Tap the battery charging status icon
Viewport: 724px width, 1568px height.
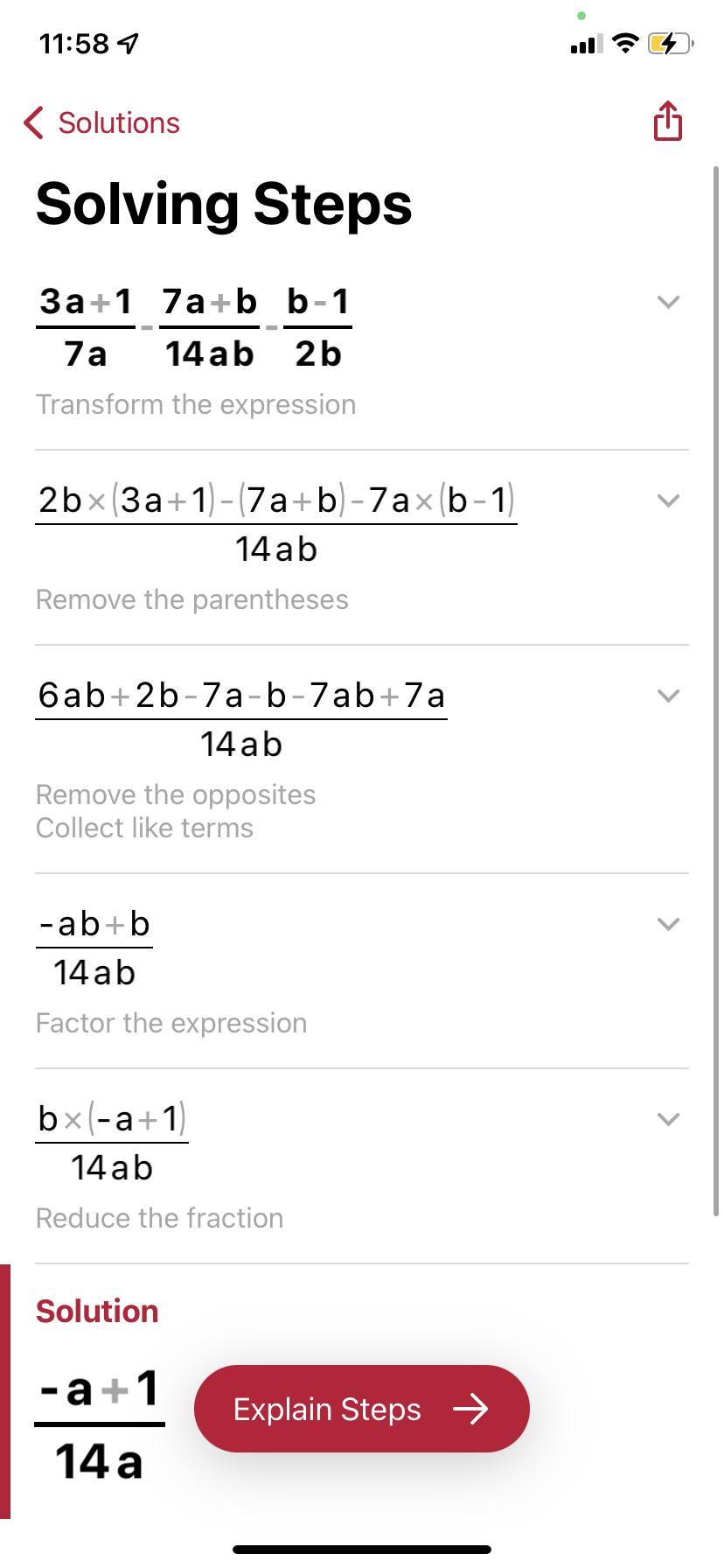click(670, 43)
